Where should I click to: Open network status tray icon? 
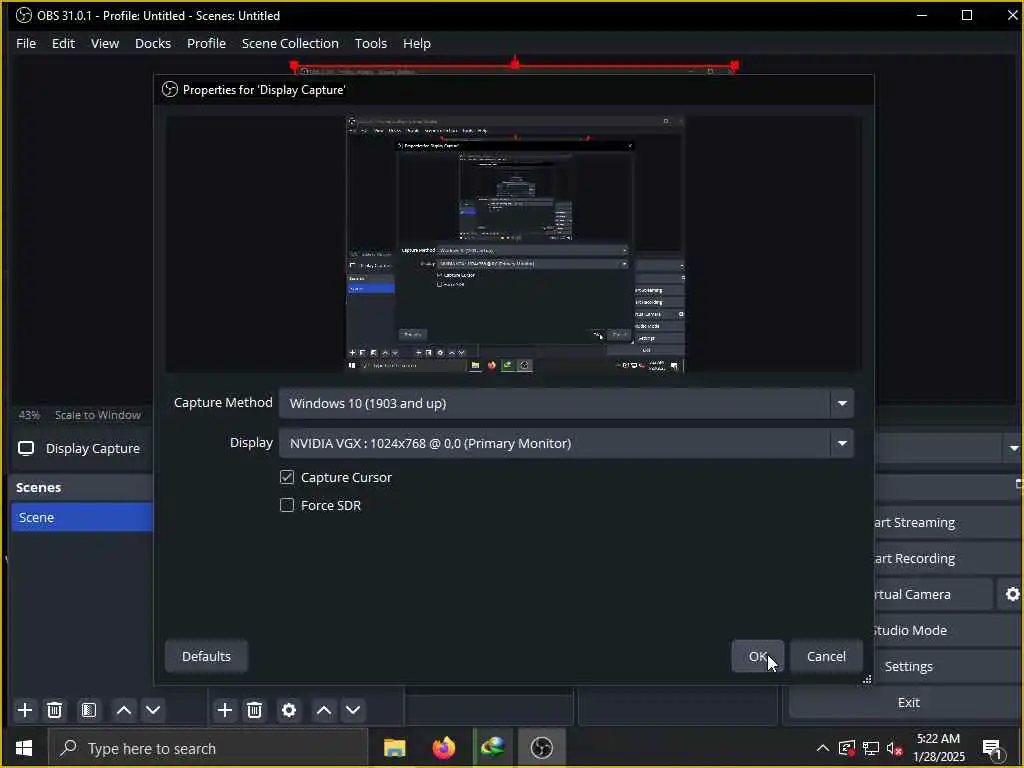pyautogui.click(x=871, y=748)
